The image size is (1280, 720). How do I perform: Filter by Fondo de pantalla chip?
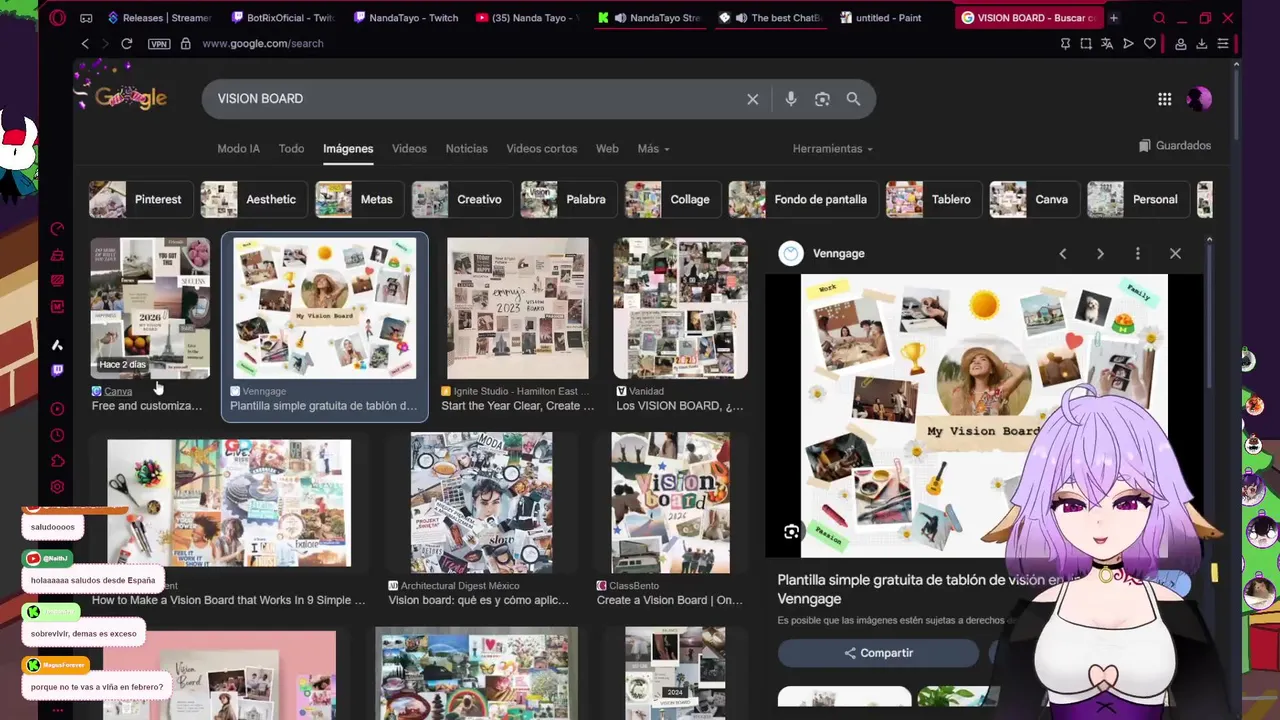802,200
